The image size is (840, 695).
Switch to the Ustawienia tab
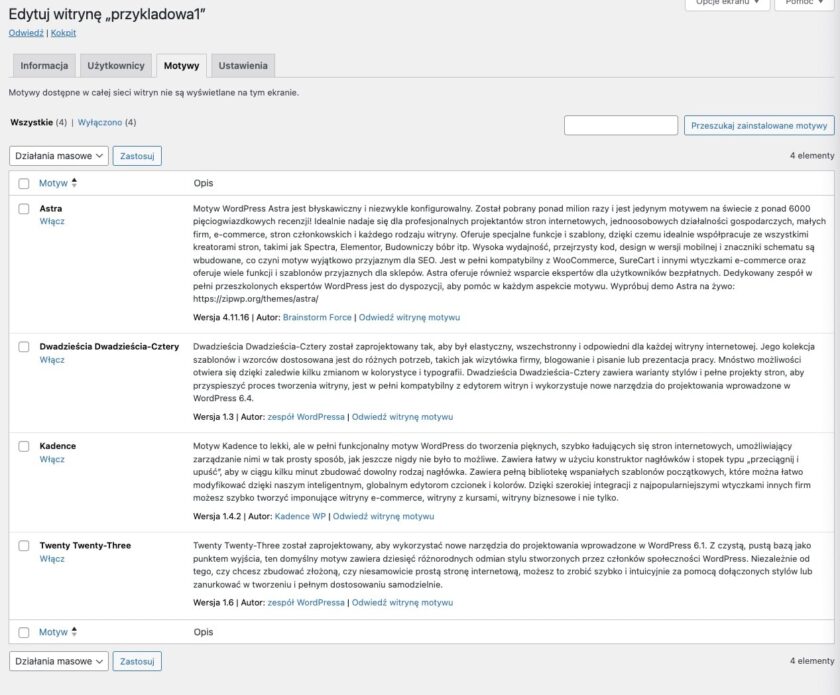(x=241, y=65)
